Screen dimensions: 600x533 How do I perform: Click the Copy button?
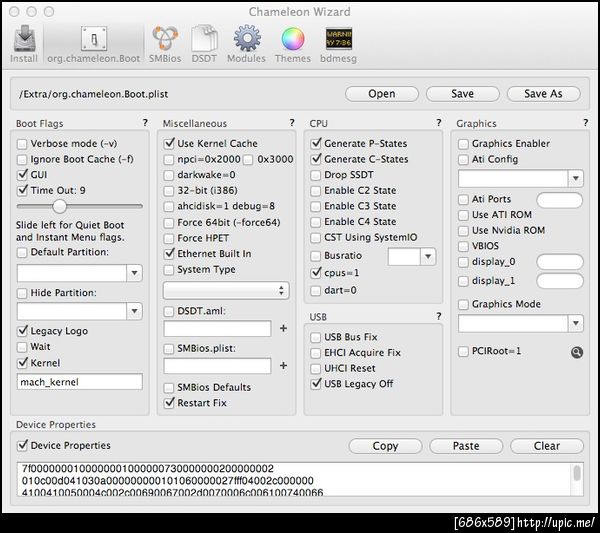click(x=385, y=446)
